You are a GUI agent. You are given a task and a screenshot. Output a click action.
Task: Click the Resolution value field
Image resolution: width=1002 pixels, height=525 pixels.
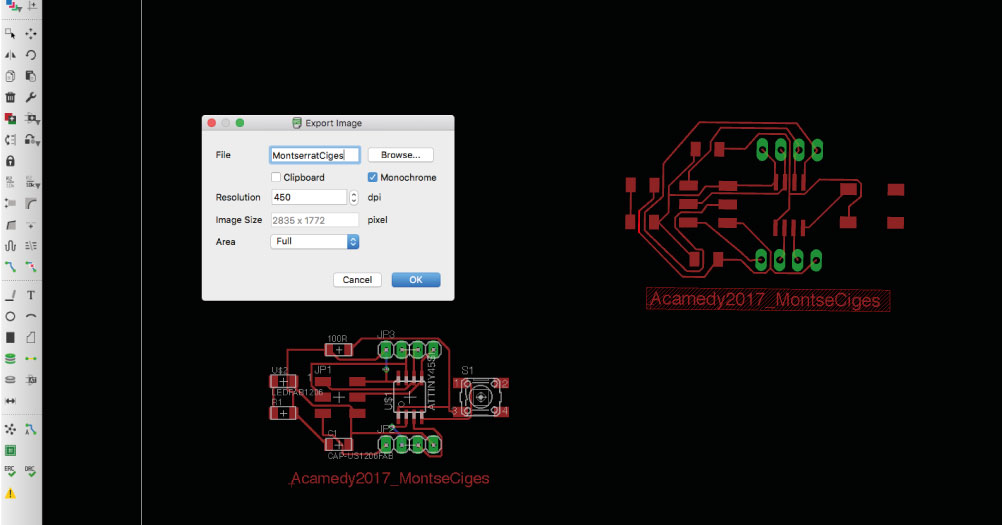click(x=309, y=197)
